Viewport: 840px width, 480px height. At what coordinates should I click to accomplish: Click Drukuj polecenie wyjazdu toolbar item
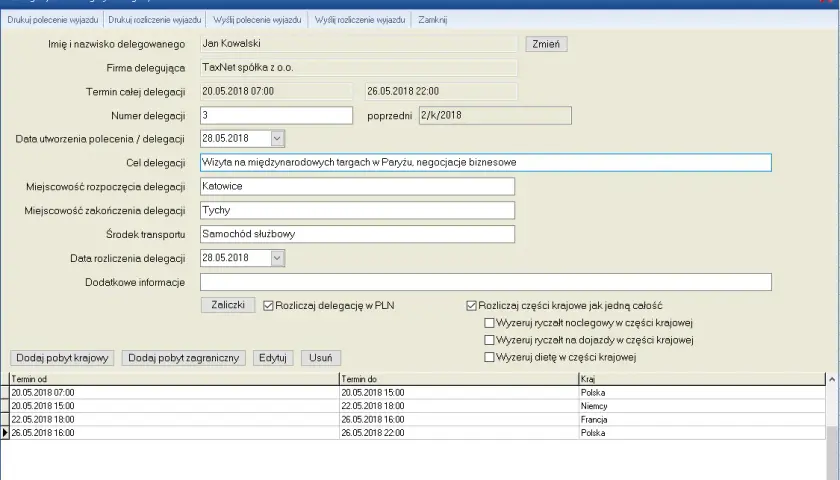point(52,20)
